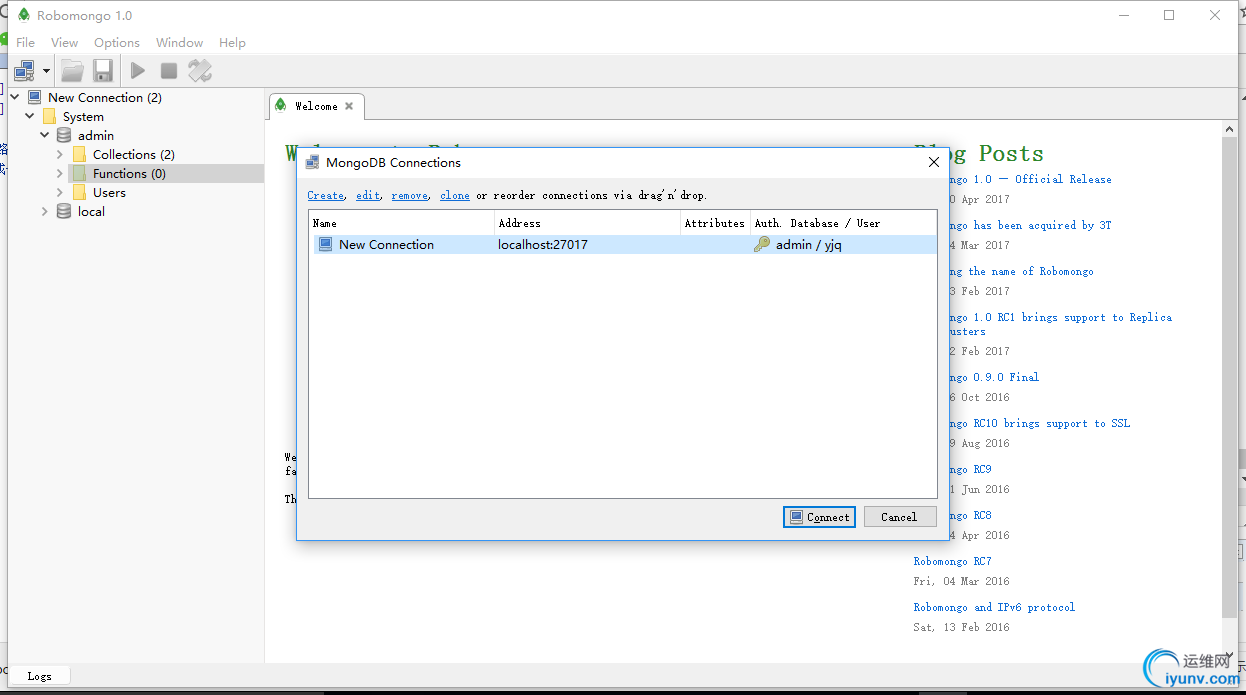The height and width of the screenshot is (695, 1246).
Task: Click the Auth. Database / User column header
Action: [x=843, y=223]
